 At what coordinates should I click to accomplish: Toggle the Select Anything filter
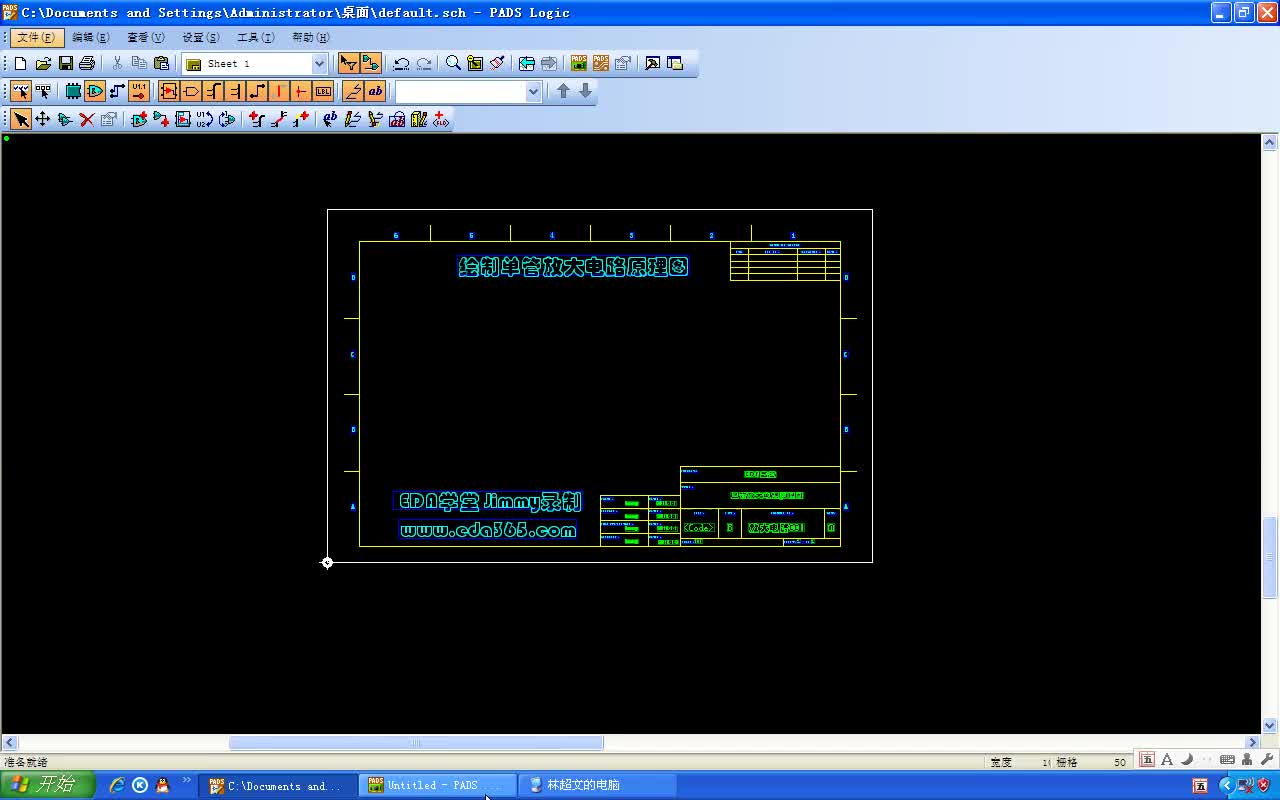click(x=21, y=91)
